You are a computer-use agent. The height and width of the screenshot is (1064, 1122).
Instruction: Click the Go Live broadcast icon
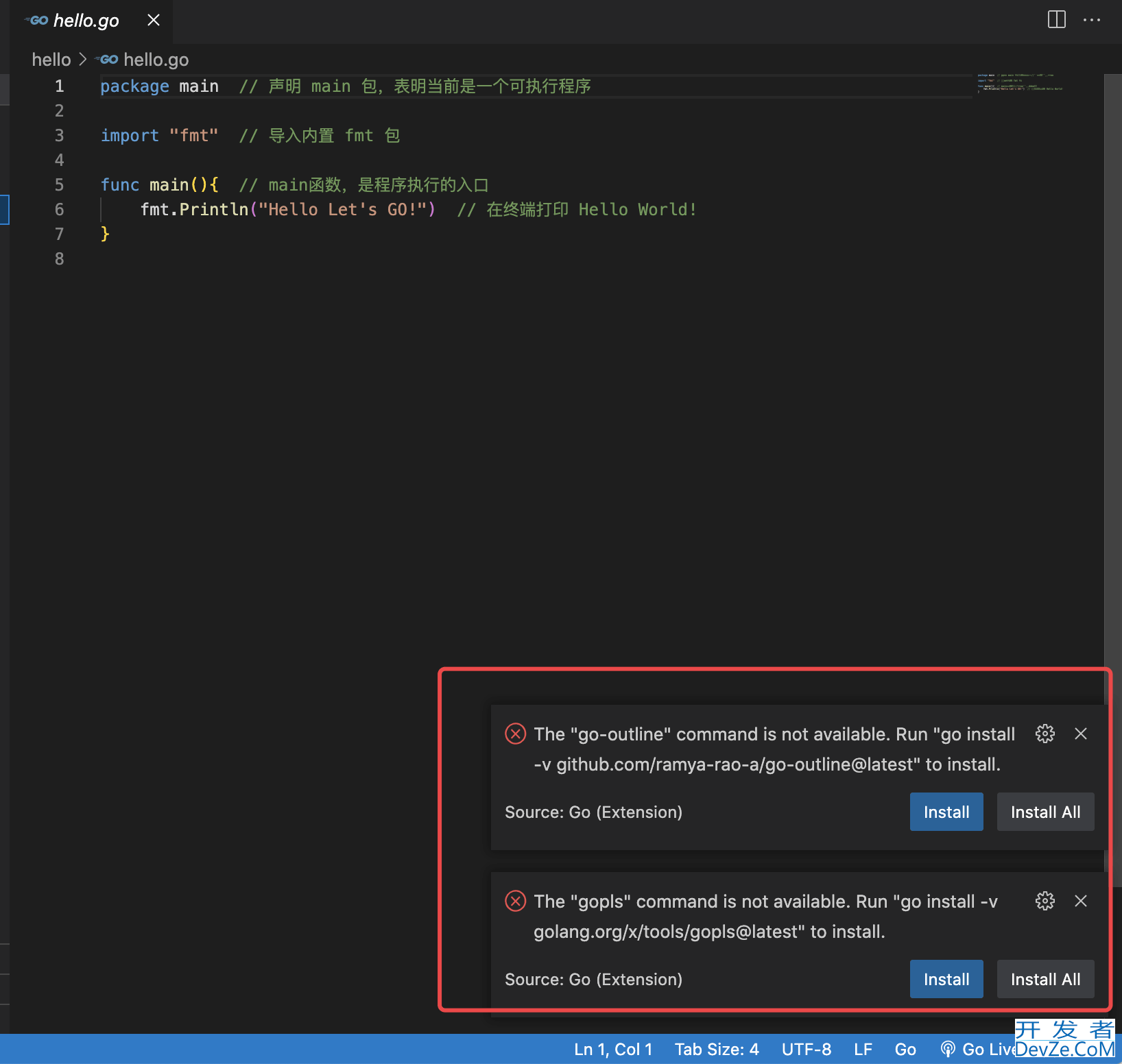pos(948,1050)
